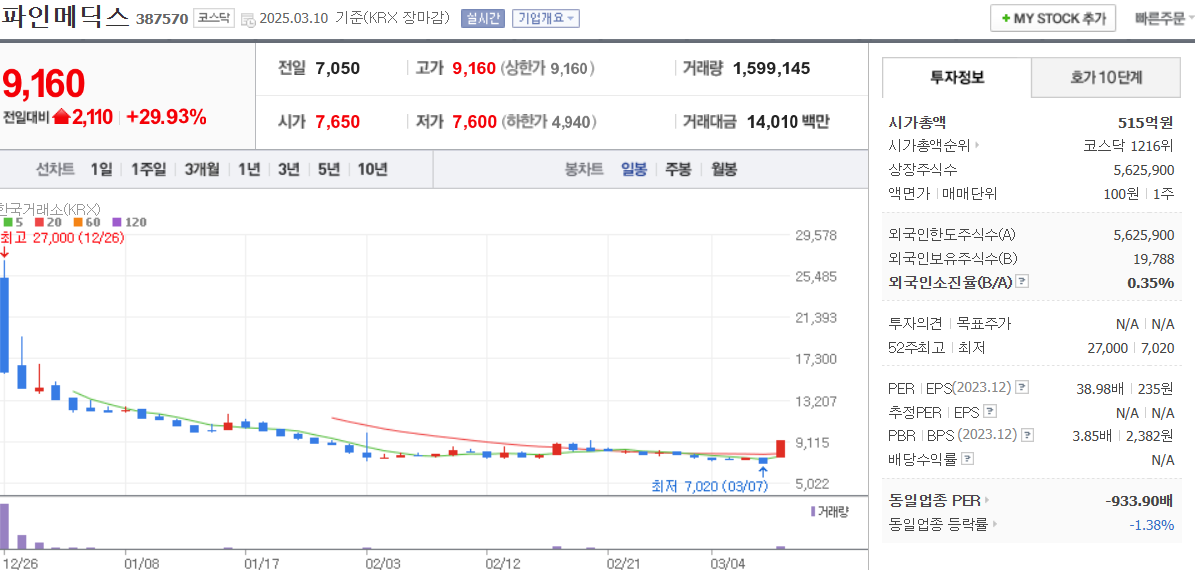Click help icon beside PBR BPS

point(1027,435)
